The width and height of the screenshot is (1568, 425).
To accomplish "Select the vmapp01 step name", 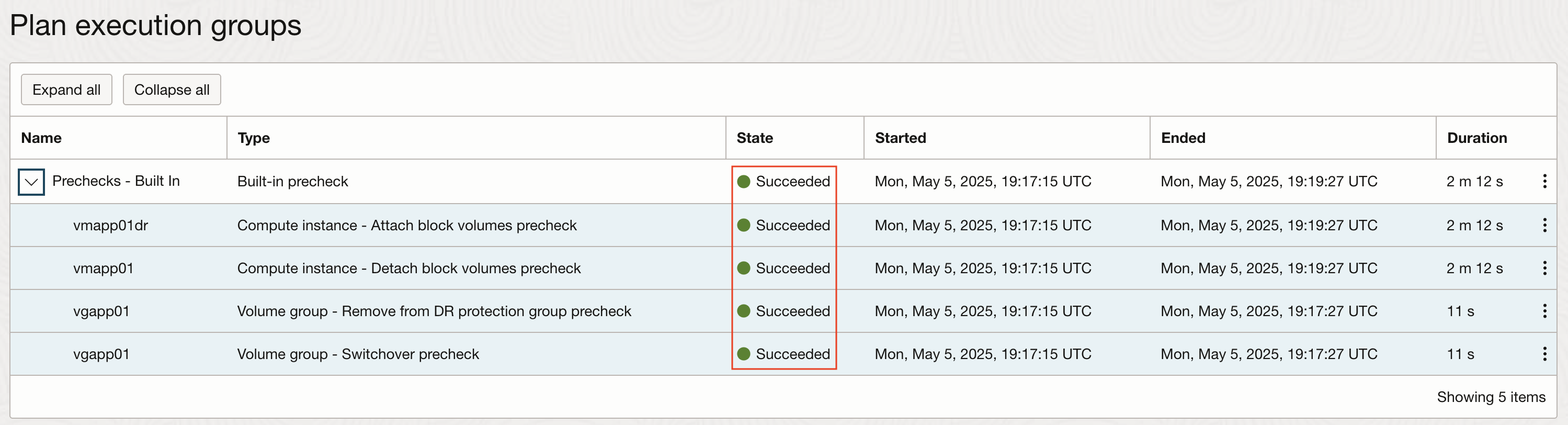I will 104,268.
